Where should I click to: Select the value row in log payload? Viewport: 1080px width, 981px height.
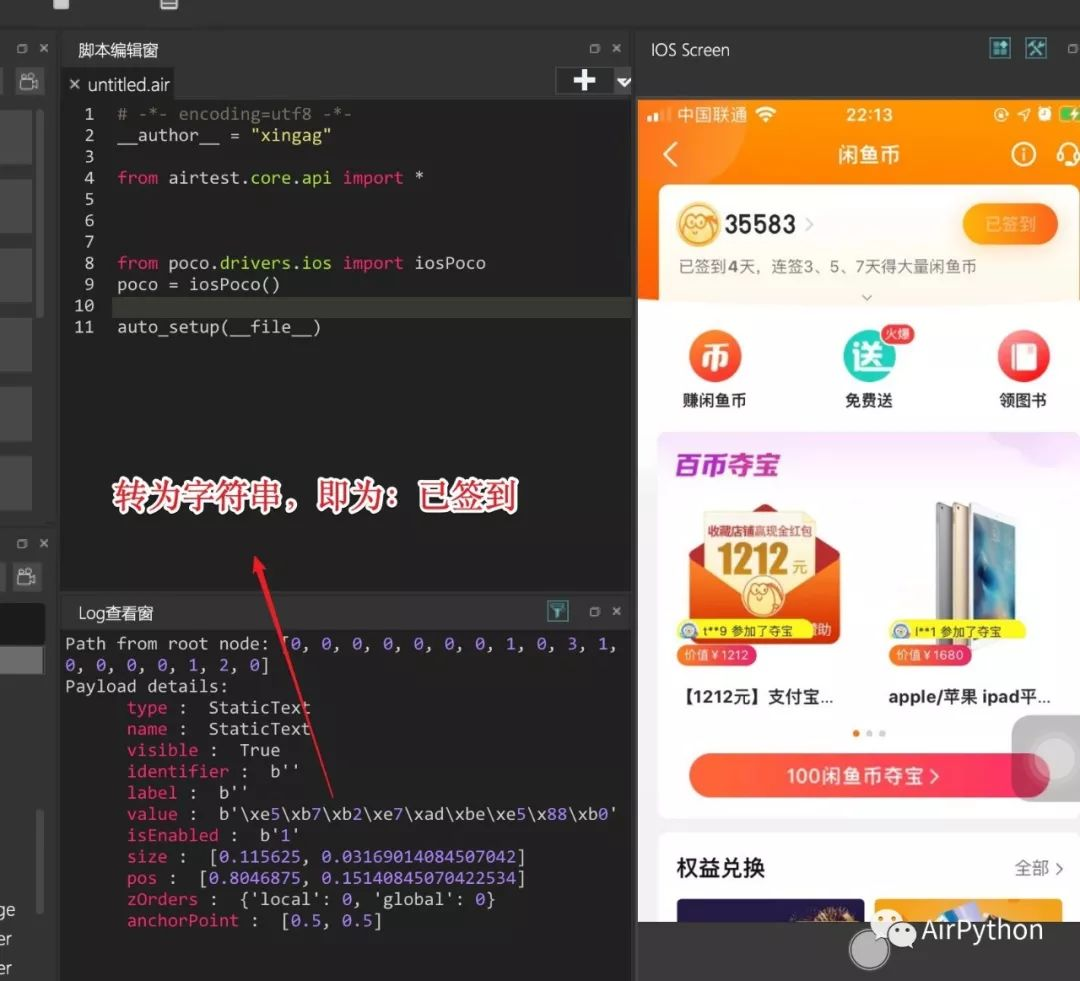(x=372, y=814)
